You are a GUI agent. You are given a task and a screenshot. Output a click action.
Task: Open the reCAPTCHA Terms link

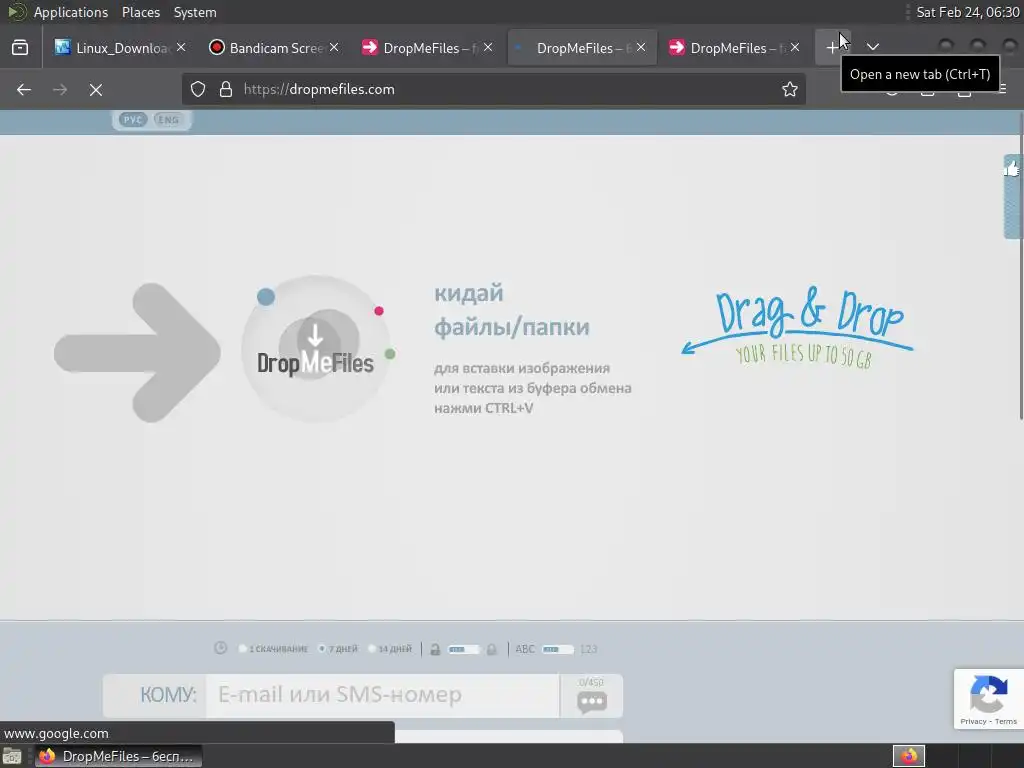tap(1006, 722)
